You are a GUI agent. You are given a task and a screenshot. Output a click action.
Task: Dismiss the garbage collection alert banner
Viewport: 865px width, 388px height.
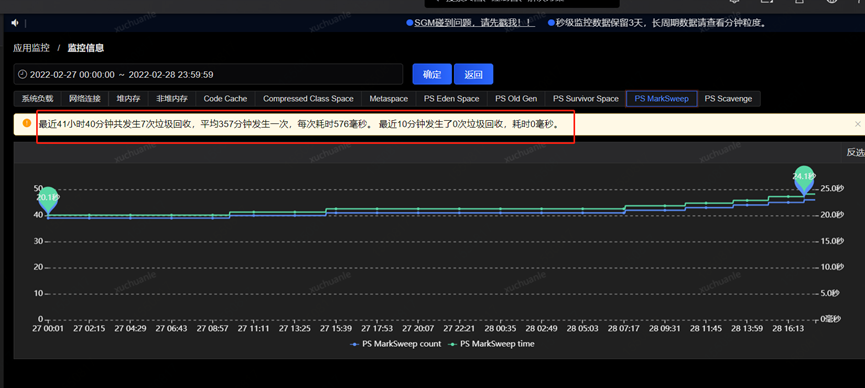point(857,124)
